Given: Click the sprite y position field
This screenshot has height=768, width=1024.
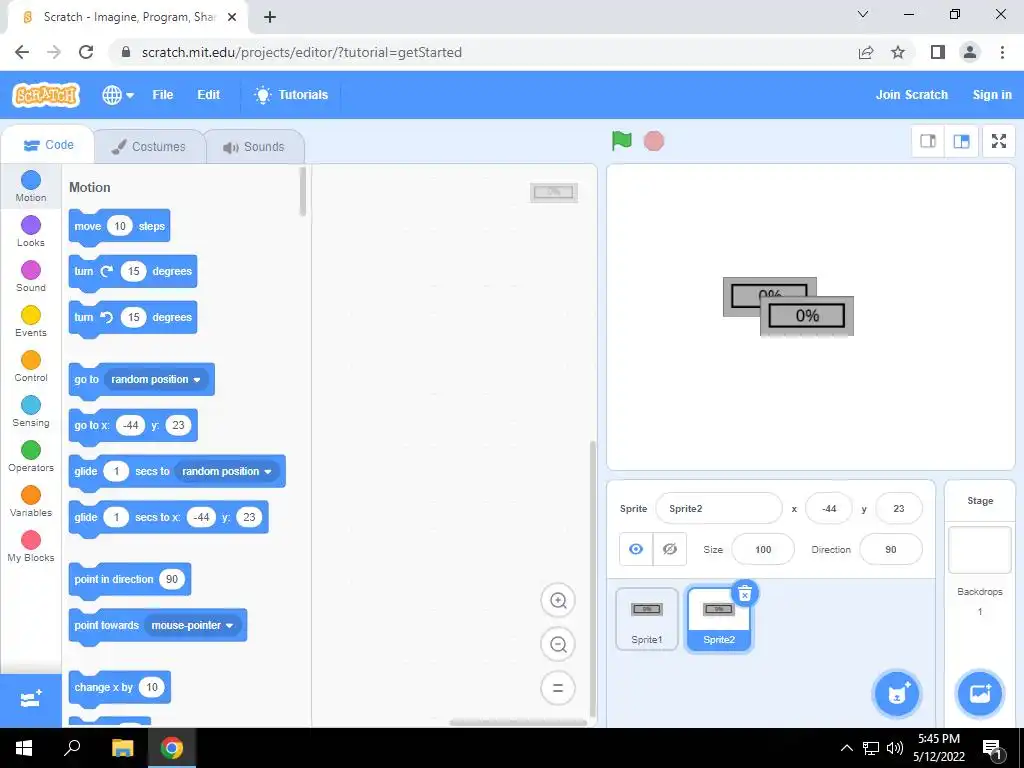Looking at the screenshot, I should tap(899, 509).
